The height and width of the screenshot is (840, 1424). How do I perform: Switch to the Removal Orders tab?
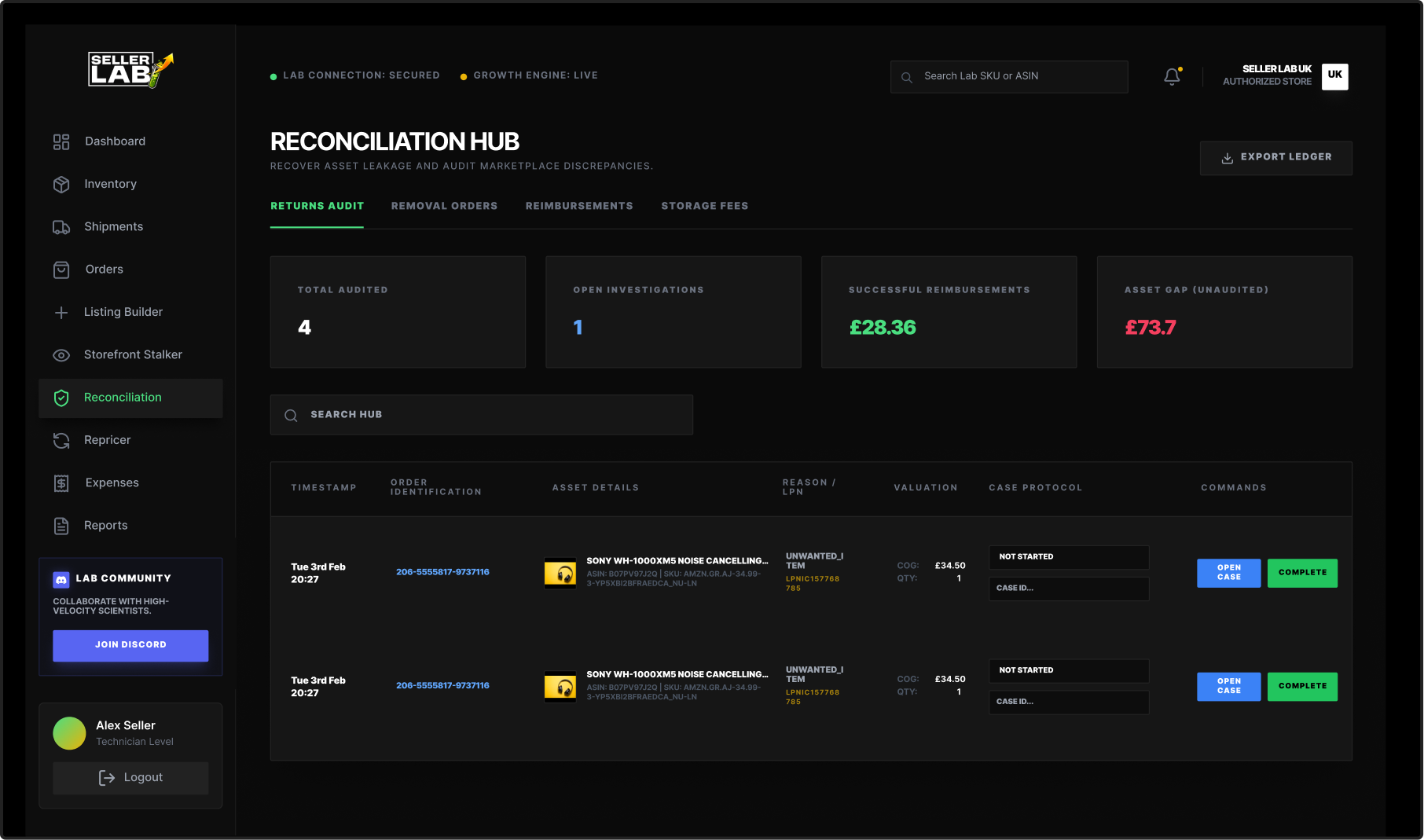[444, 206]
